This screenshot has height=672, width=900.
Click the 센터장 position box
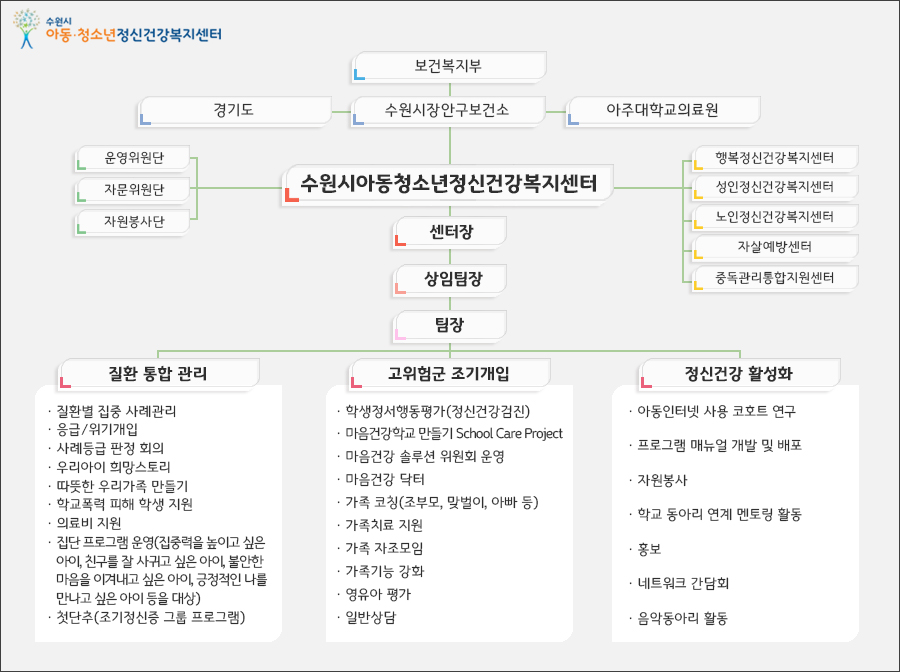(x=450, y=232)
